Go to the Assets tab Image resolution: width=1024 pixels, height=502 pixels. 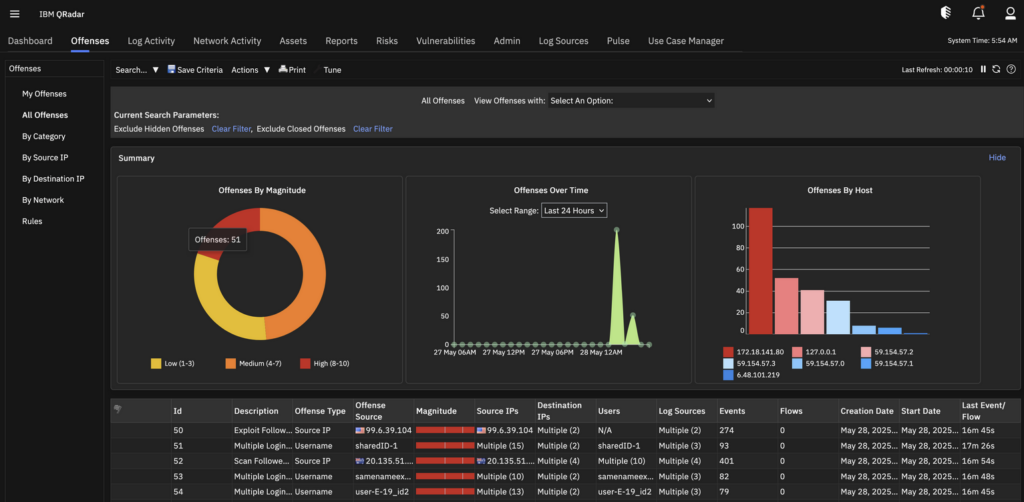click(x=293, y=40)
